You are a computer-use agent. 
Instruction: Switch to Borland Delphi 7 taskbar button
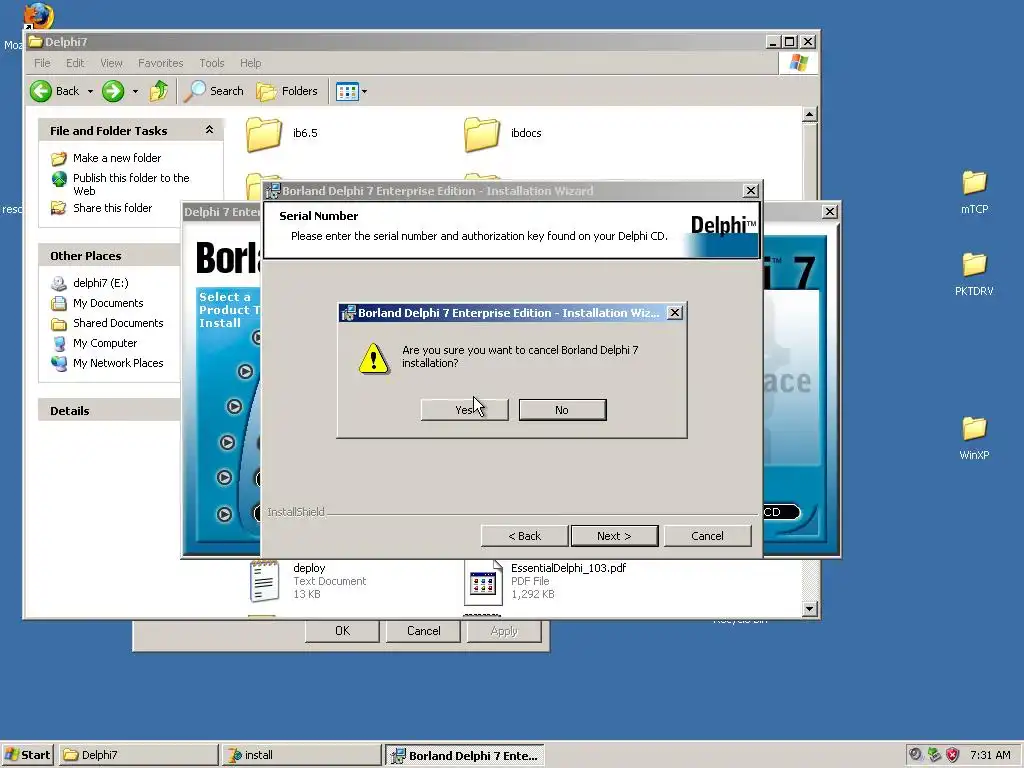point(464,755)
